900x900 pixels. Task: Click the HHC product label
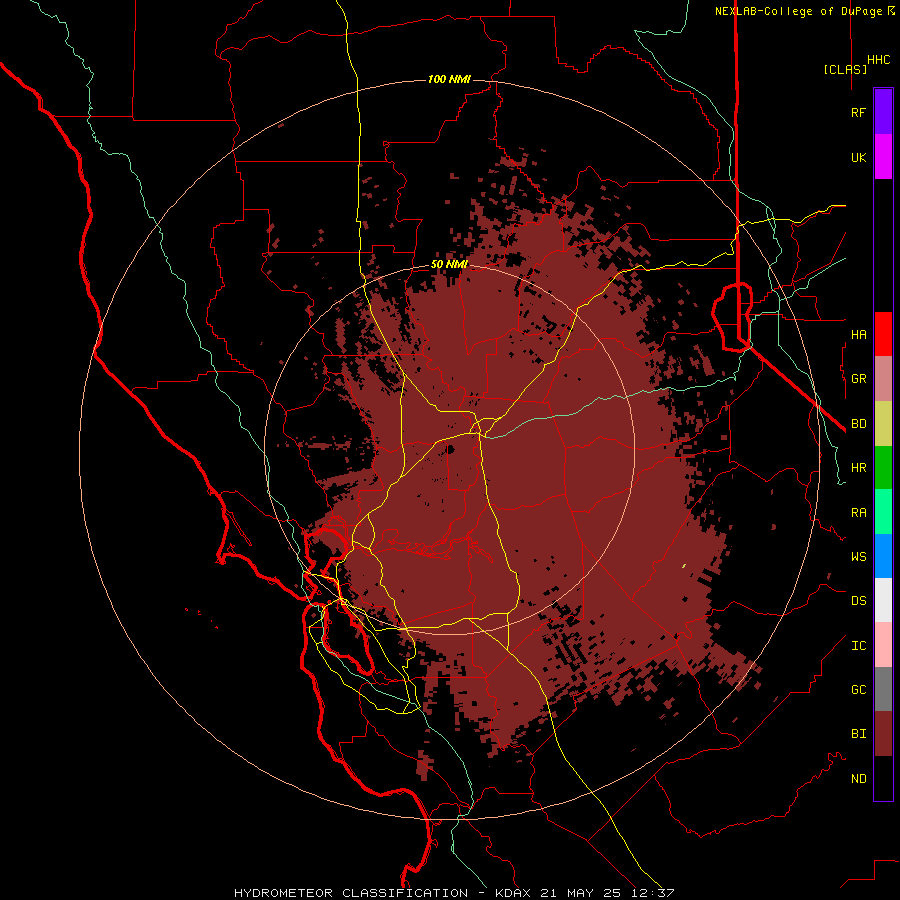879,60
